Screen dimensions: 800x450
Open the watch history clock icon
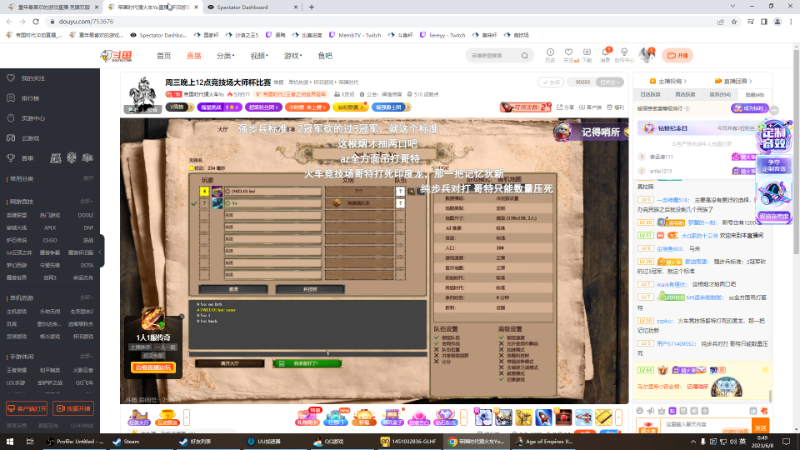tap(550, 53)
